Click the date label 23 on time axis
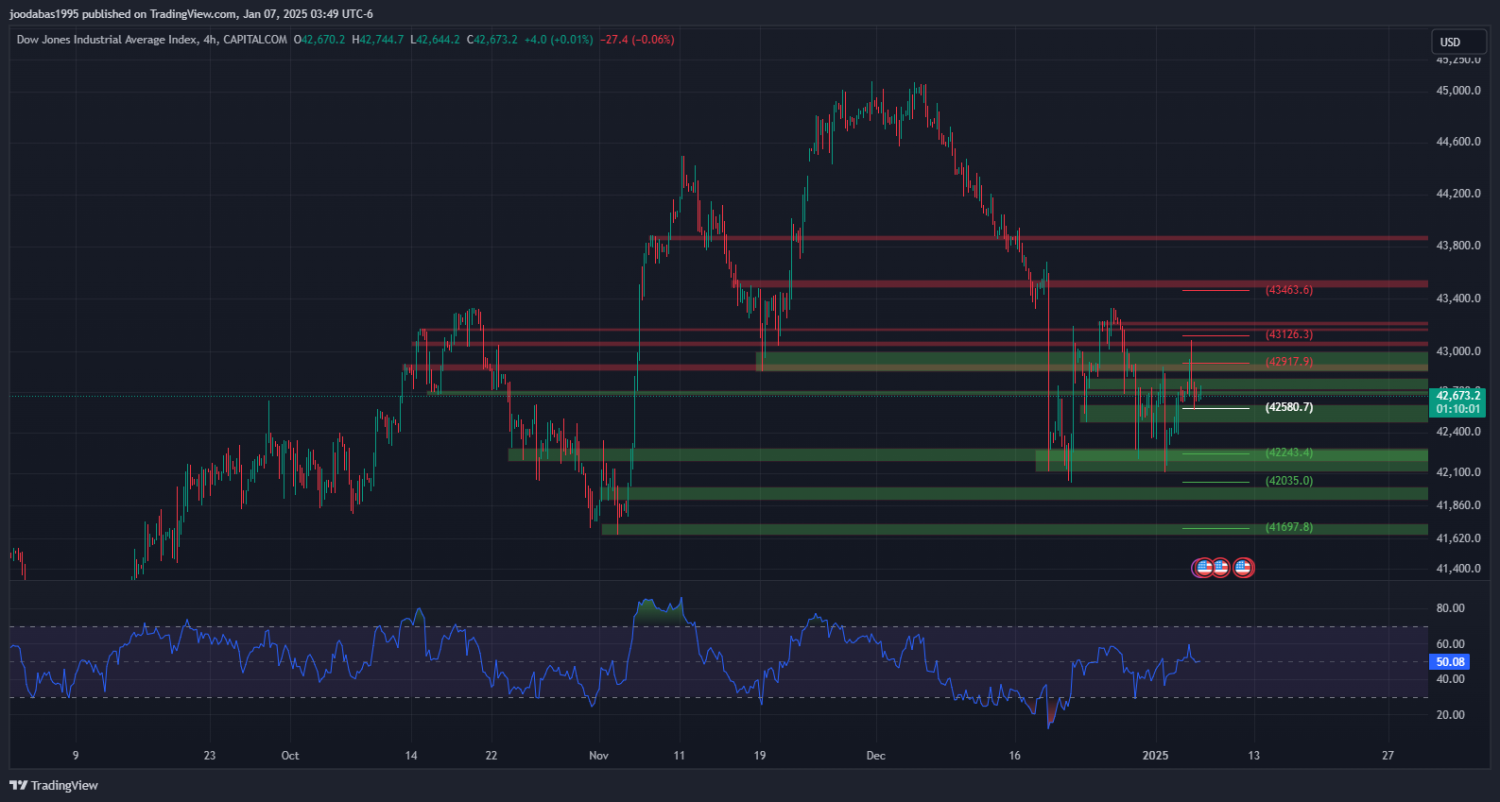Screen dimensions: 1500x802 tap(209, 755)
